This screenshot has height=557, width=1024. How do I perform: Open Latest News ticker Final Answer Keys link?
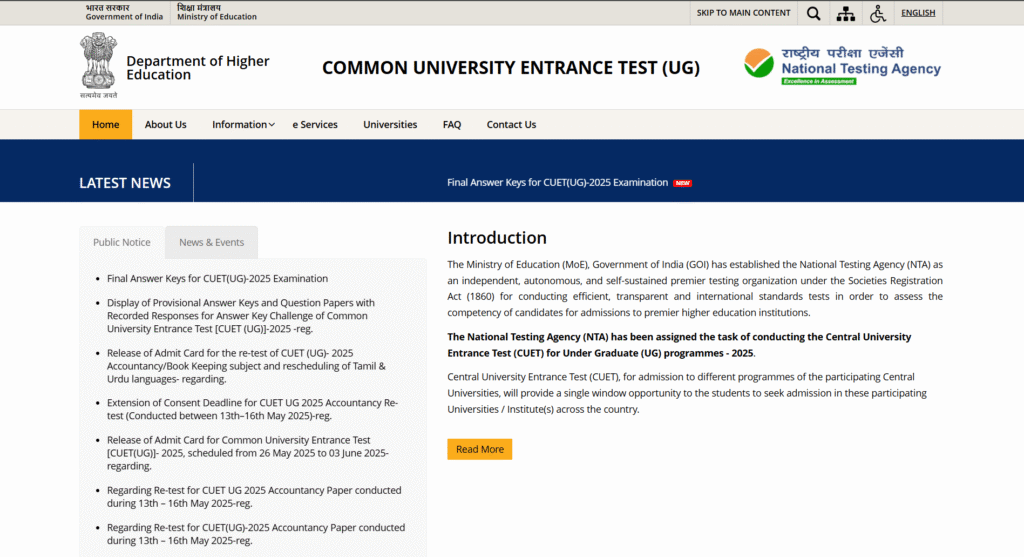(x=557, y=183)
